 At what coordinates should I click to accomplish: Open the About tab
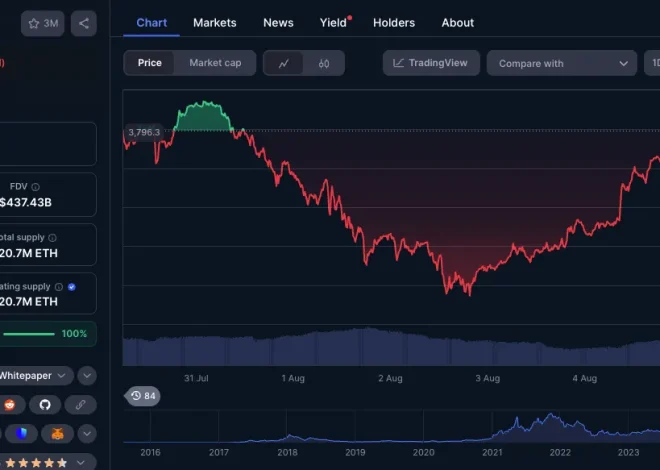tap(458, 23)
